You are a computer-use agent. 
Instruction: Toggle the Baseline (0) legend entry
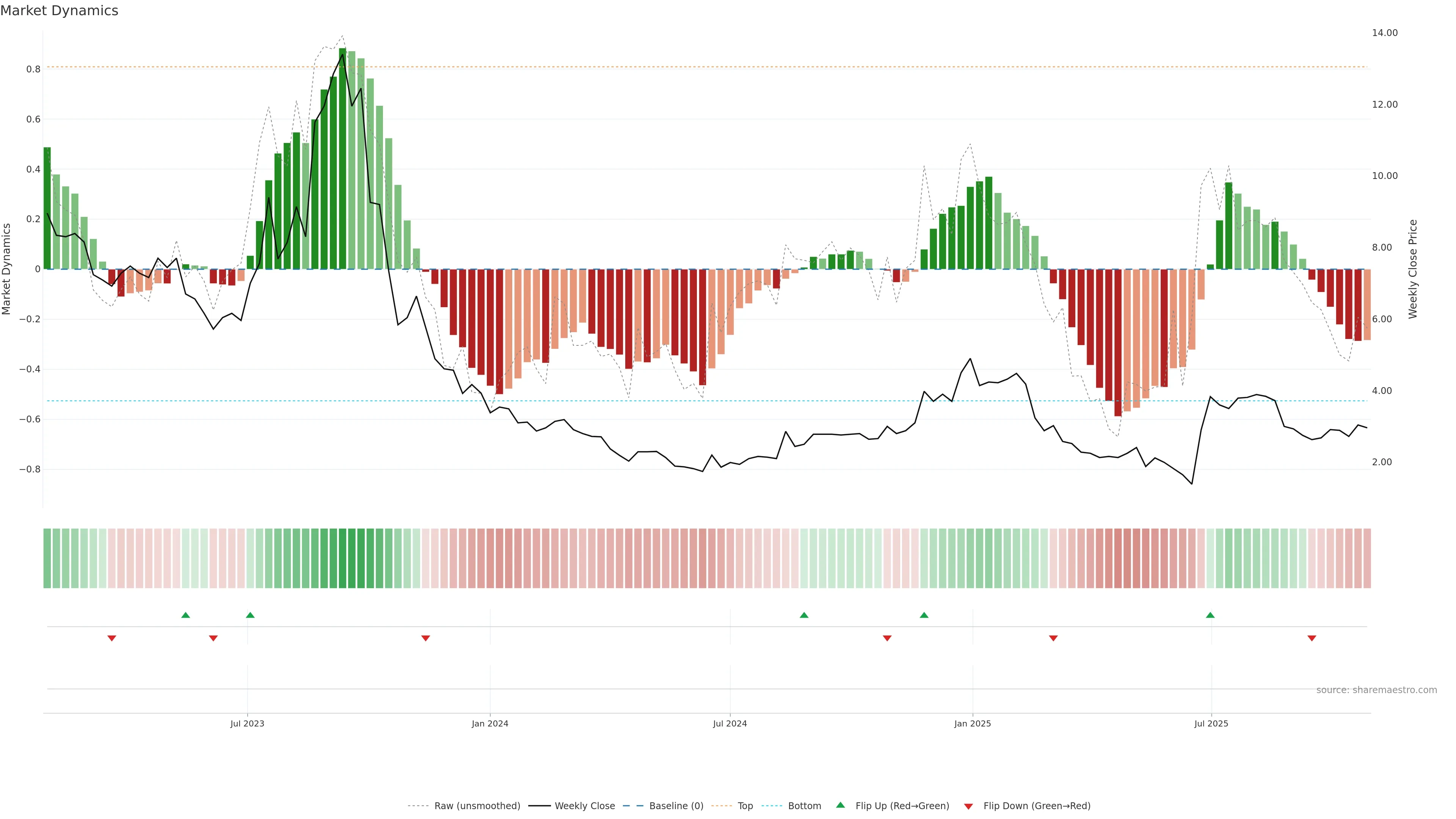(676, 805)
